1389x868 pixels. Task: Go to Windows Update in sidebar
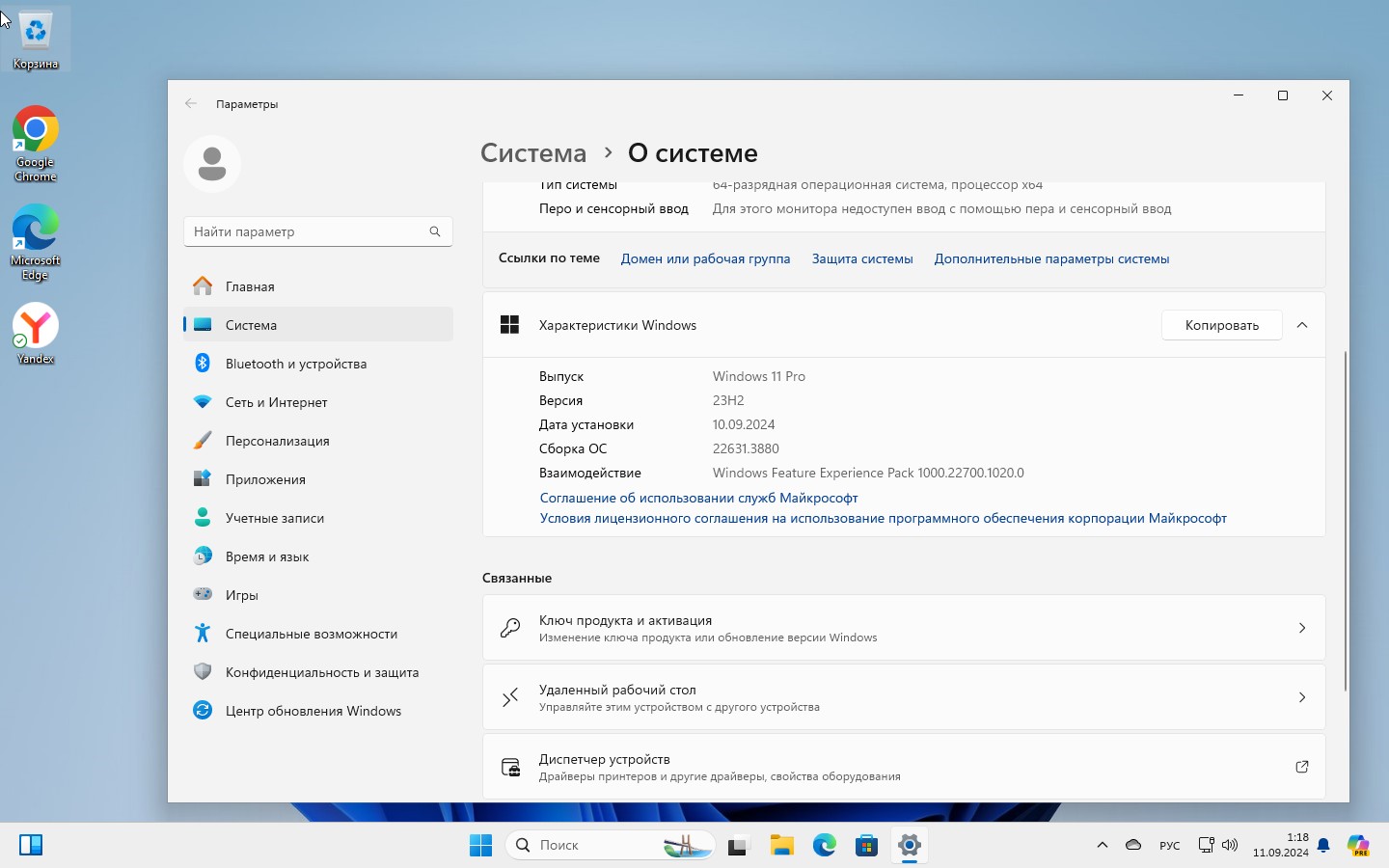click(x=313, y=711)
